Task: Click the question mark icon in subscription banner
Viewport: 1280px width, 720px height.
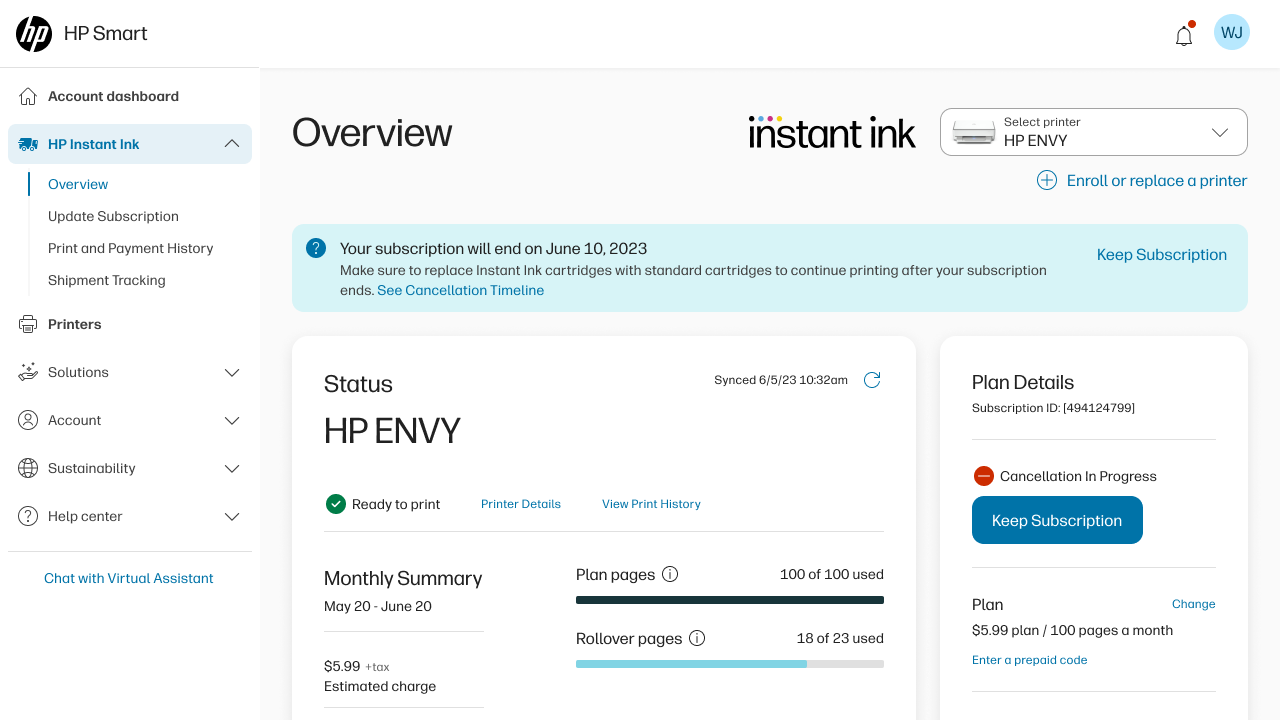Action: (x=316, y=248)
